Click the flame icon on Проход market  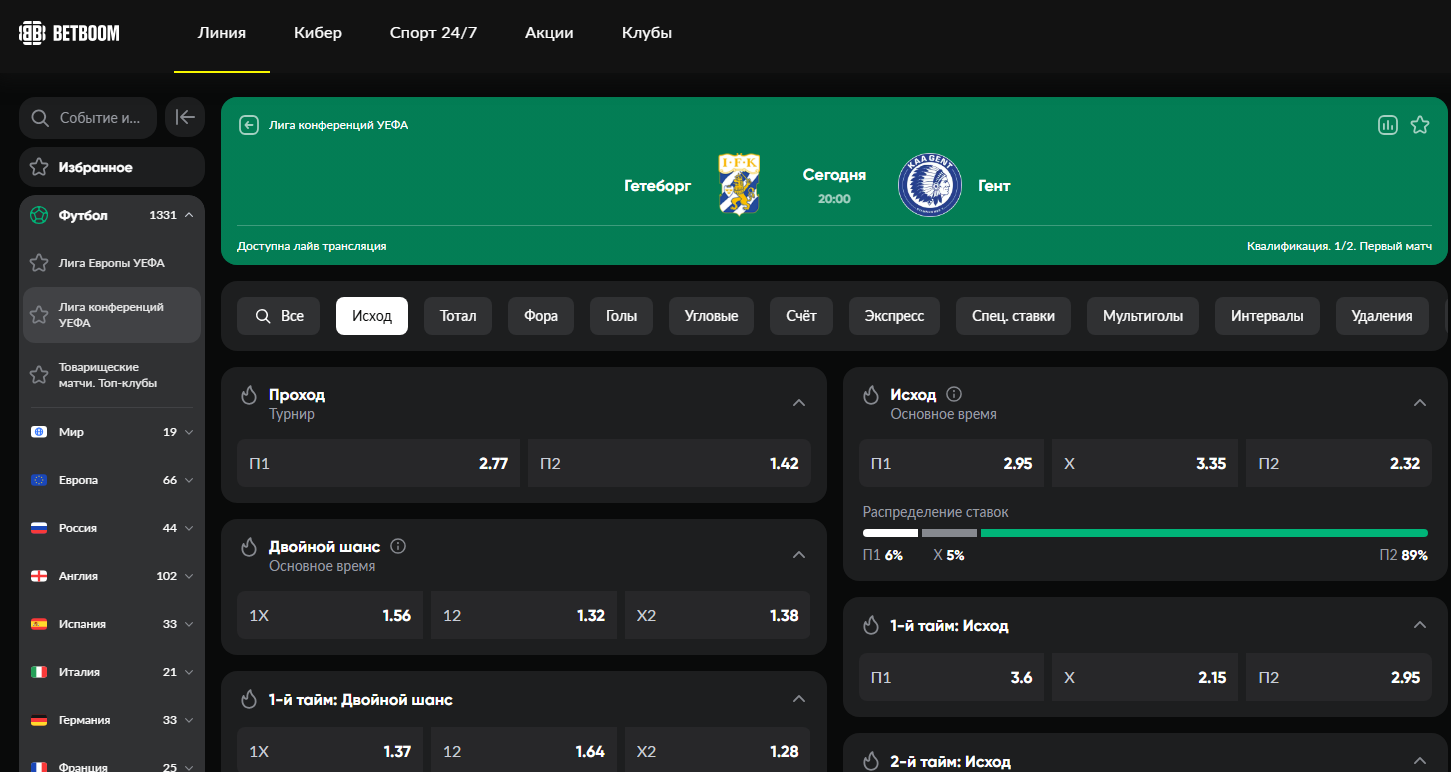[249, 395]
